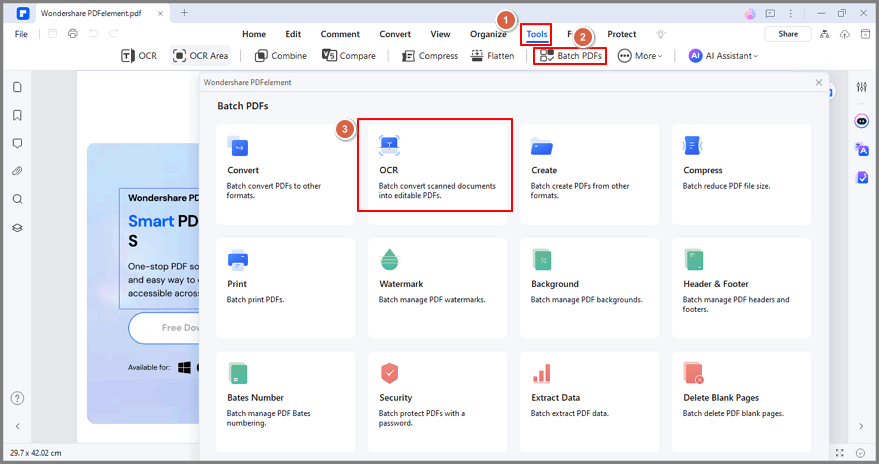The image size is (879, 464).
Task: Click the lightbulb tips icon
Action: pyautogui.click(x=661, y=34)
